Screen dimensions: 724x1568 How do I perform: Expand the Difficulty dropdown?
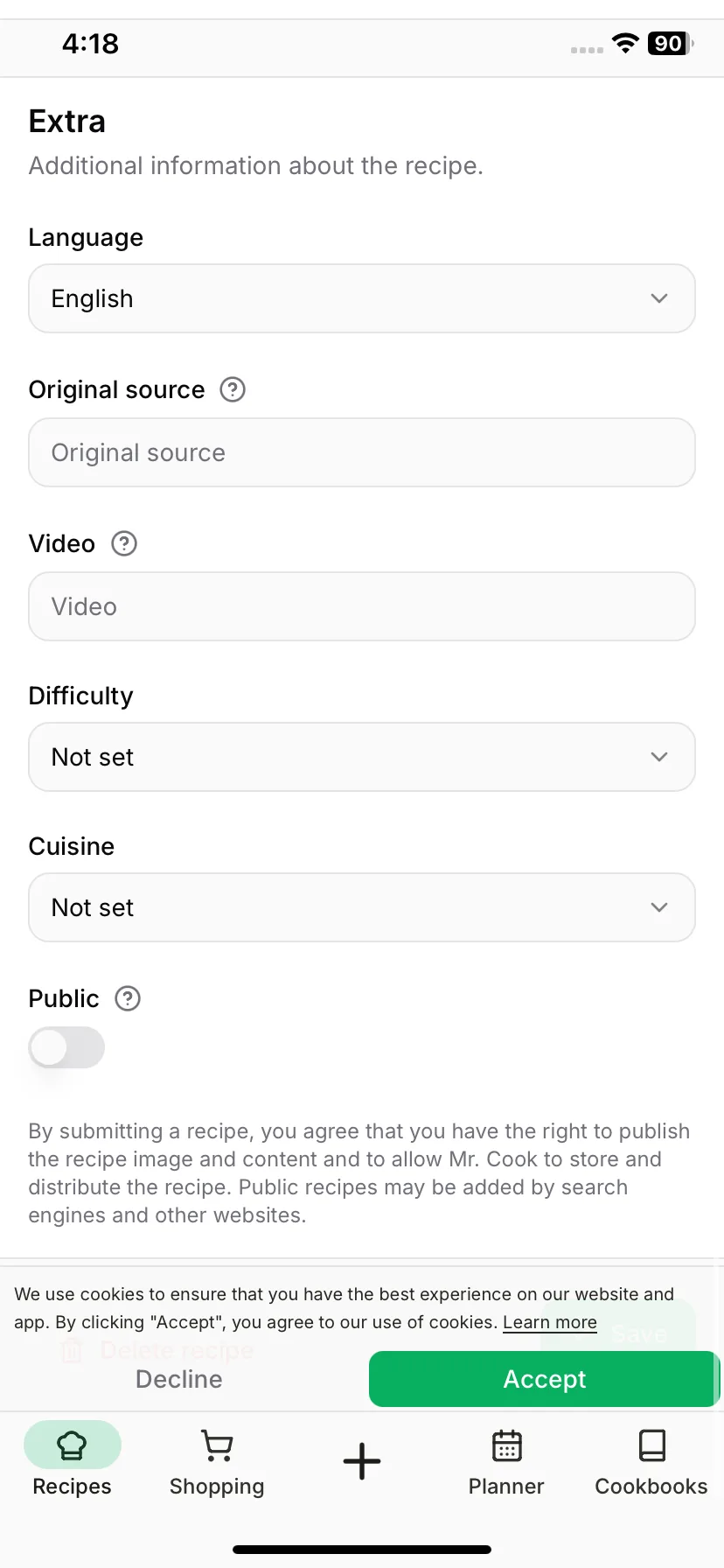(362, 757)
